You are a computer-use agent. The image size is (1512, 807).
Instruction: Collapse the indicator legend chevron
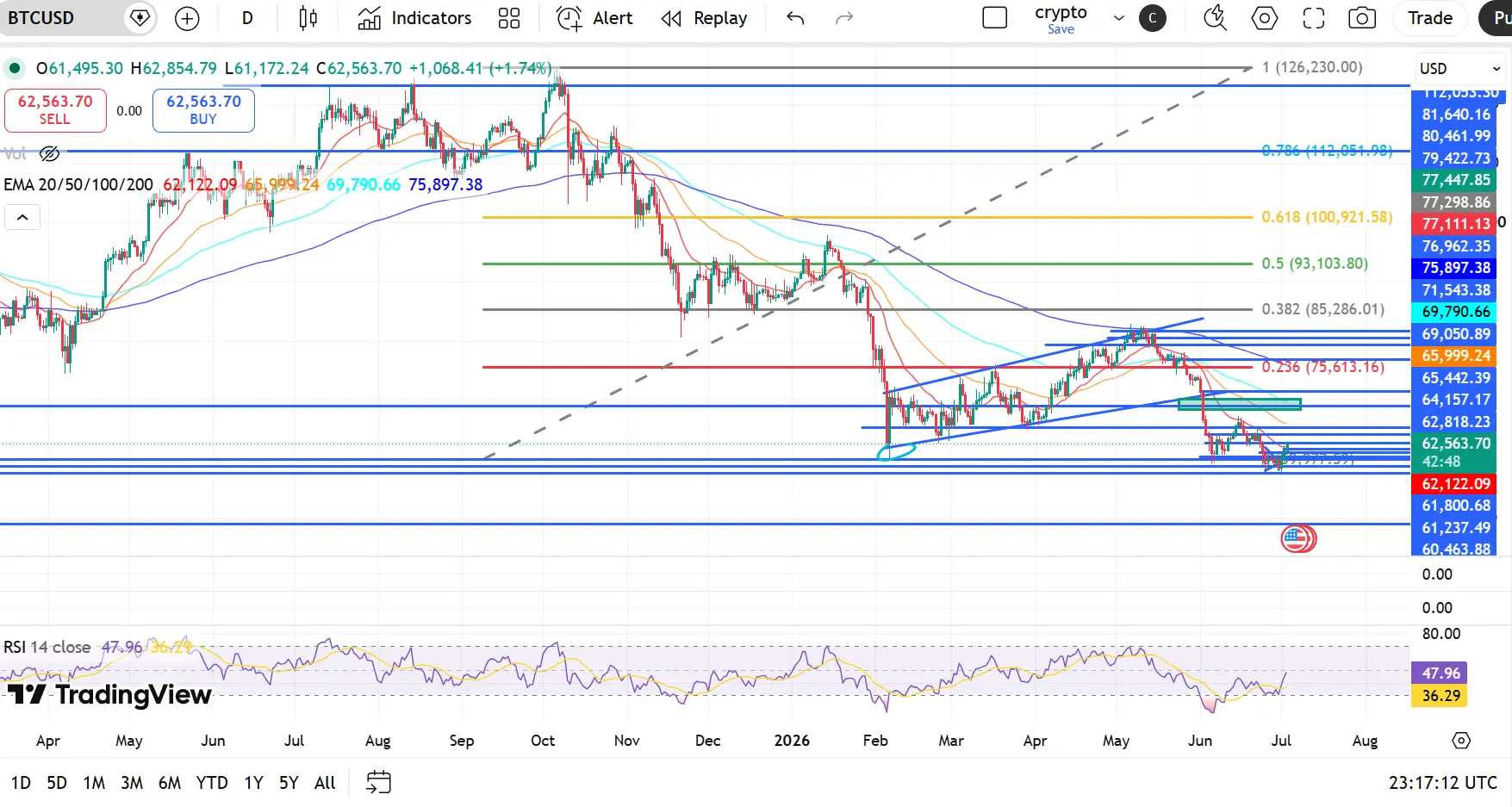[x=22, y=217]
